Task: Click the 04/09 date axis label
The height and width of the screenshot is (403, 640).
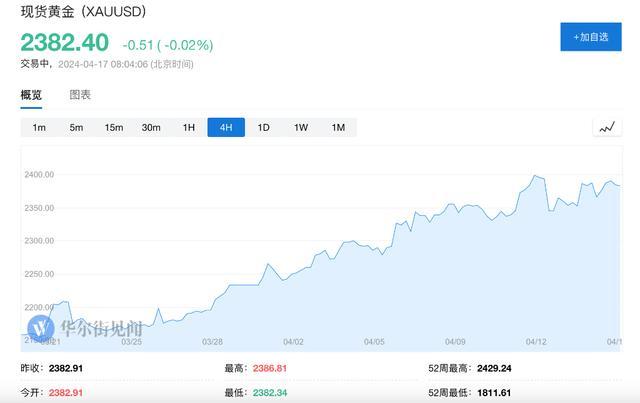Action: click(x=456, y=341)
